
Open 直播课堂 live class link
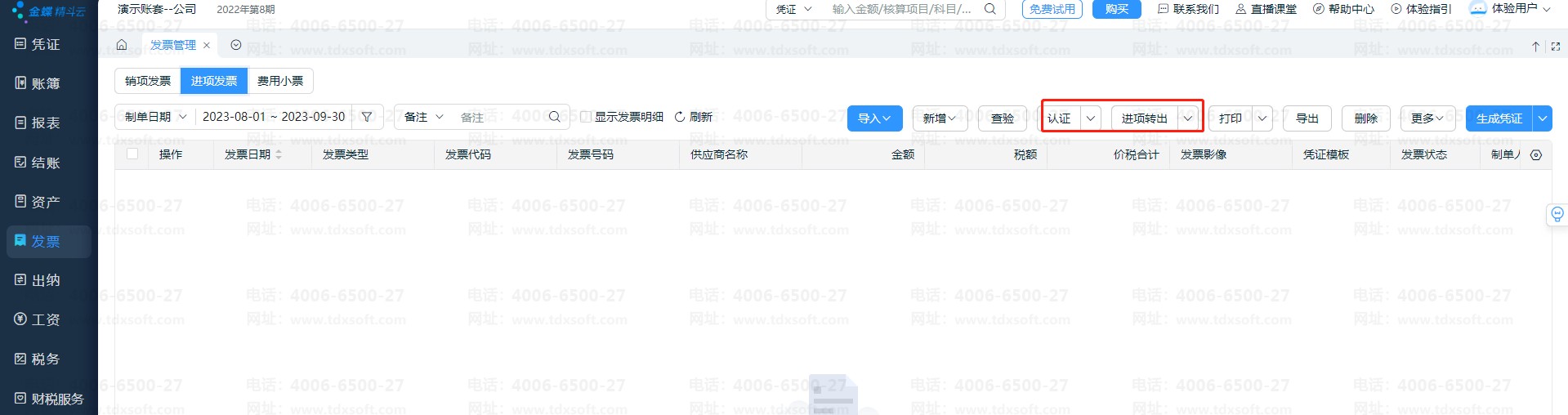click(1266, 9)
